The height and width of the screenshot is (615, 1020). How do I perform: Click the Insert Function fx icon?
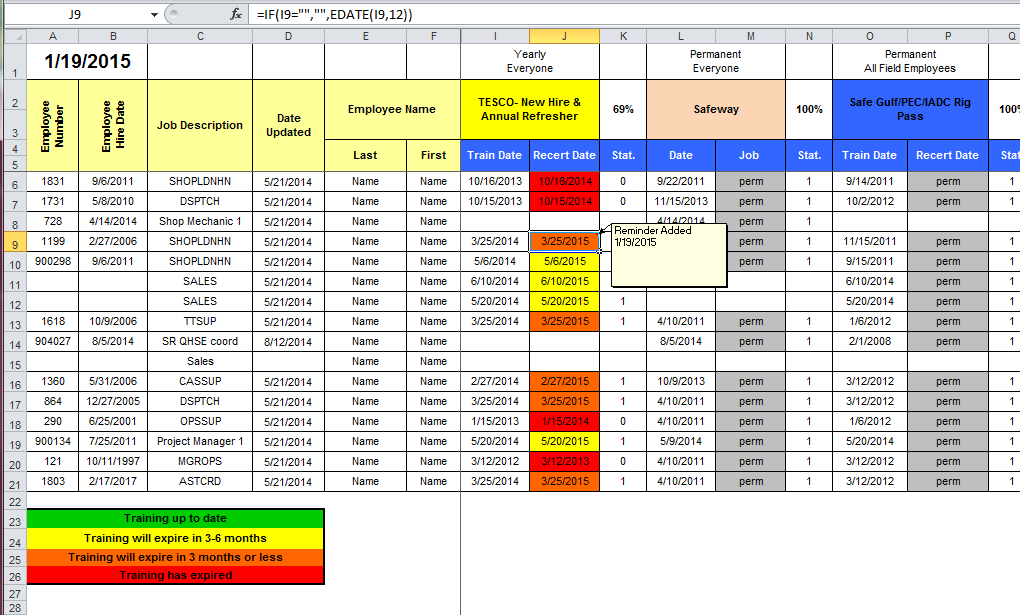(236, 15)
